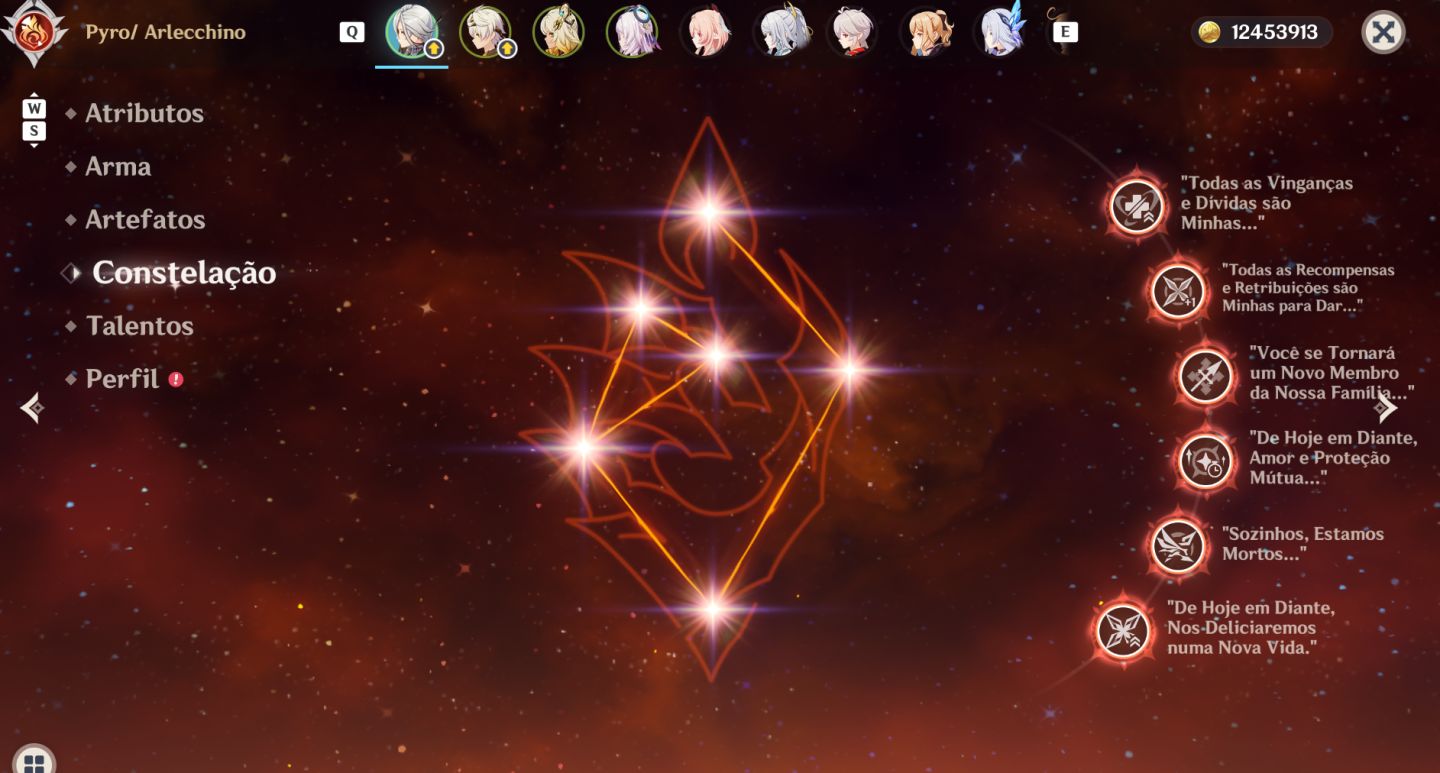Switch to the blond character with upgrade arrow

pyautogui.click(x=486, y=32)
